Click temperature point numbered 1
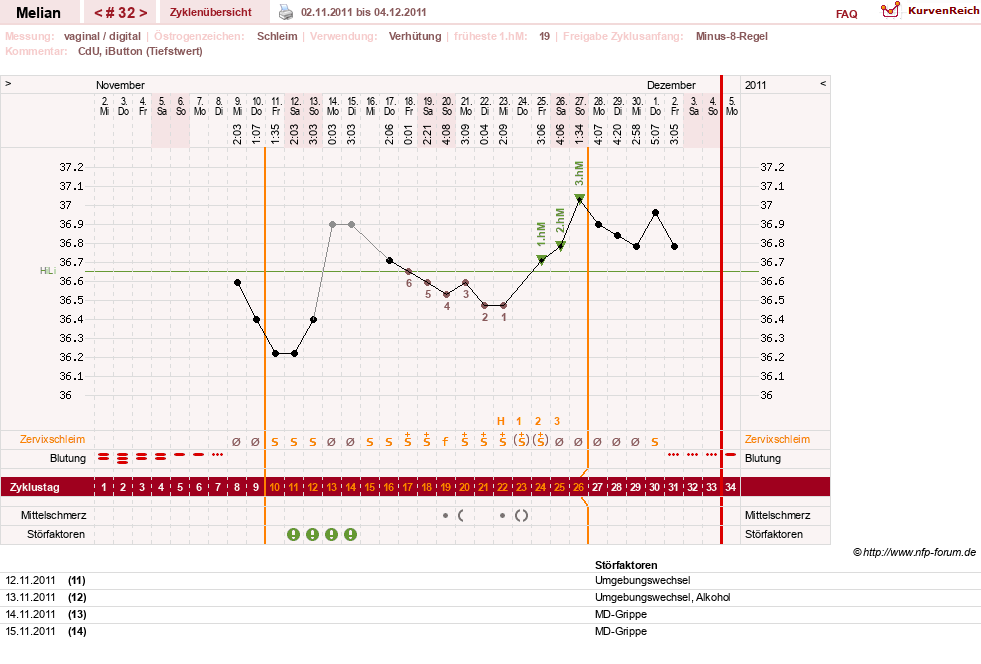Screen dimensions: 981x664 [x=504, y=305]
